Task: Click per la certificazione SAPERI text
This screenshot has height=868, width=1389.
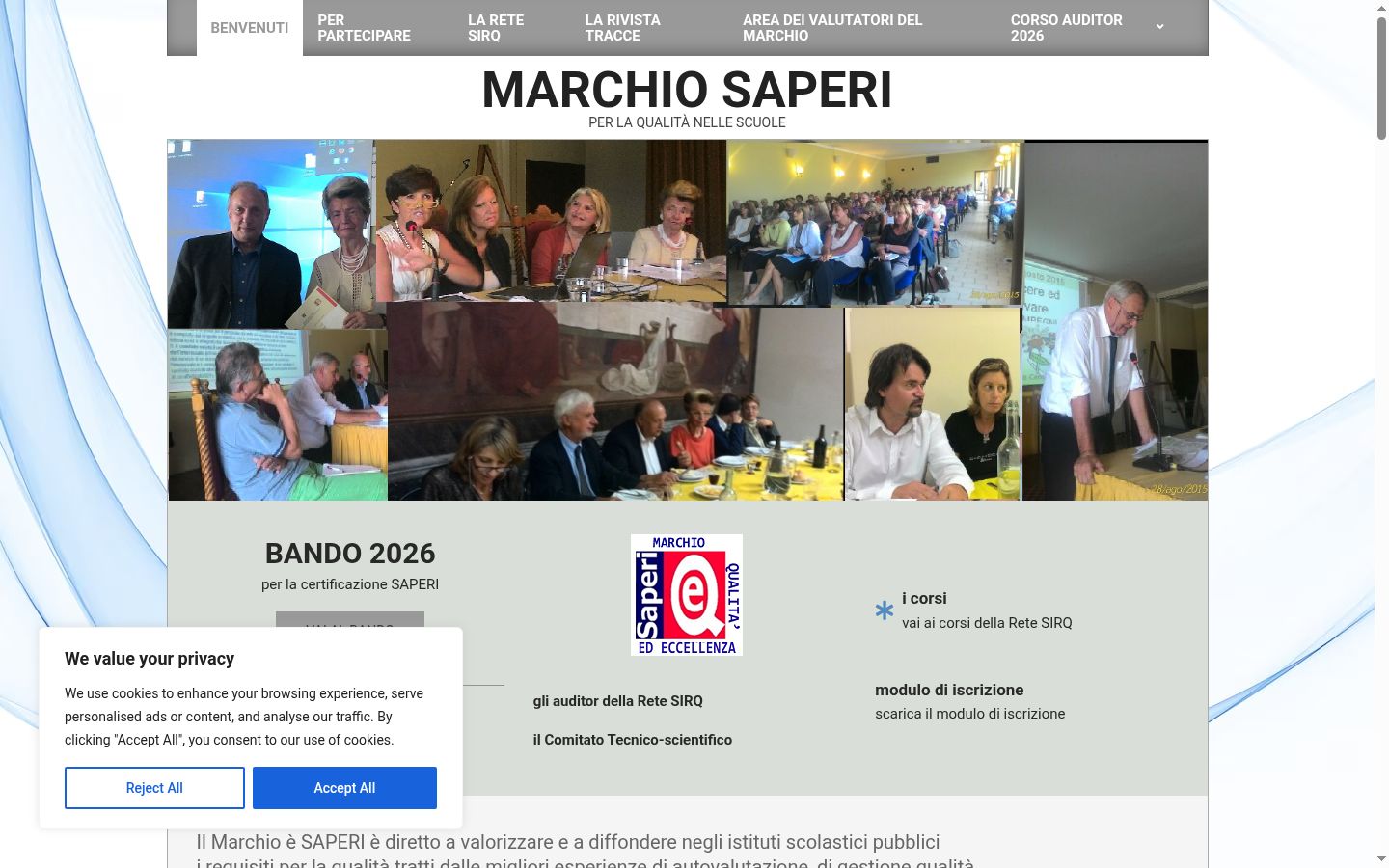Action: click(350, 584)
